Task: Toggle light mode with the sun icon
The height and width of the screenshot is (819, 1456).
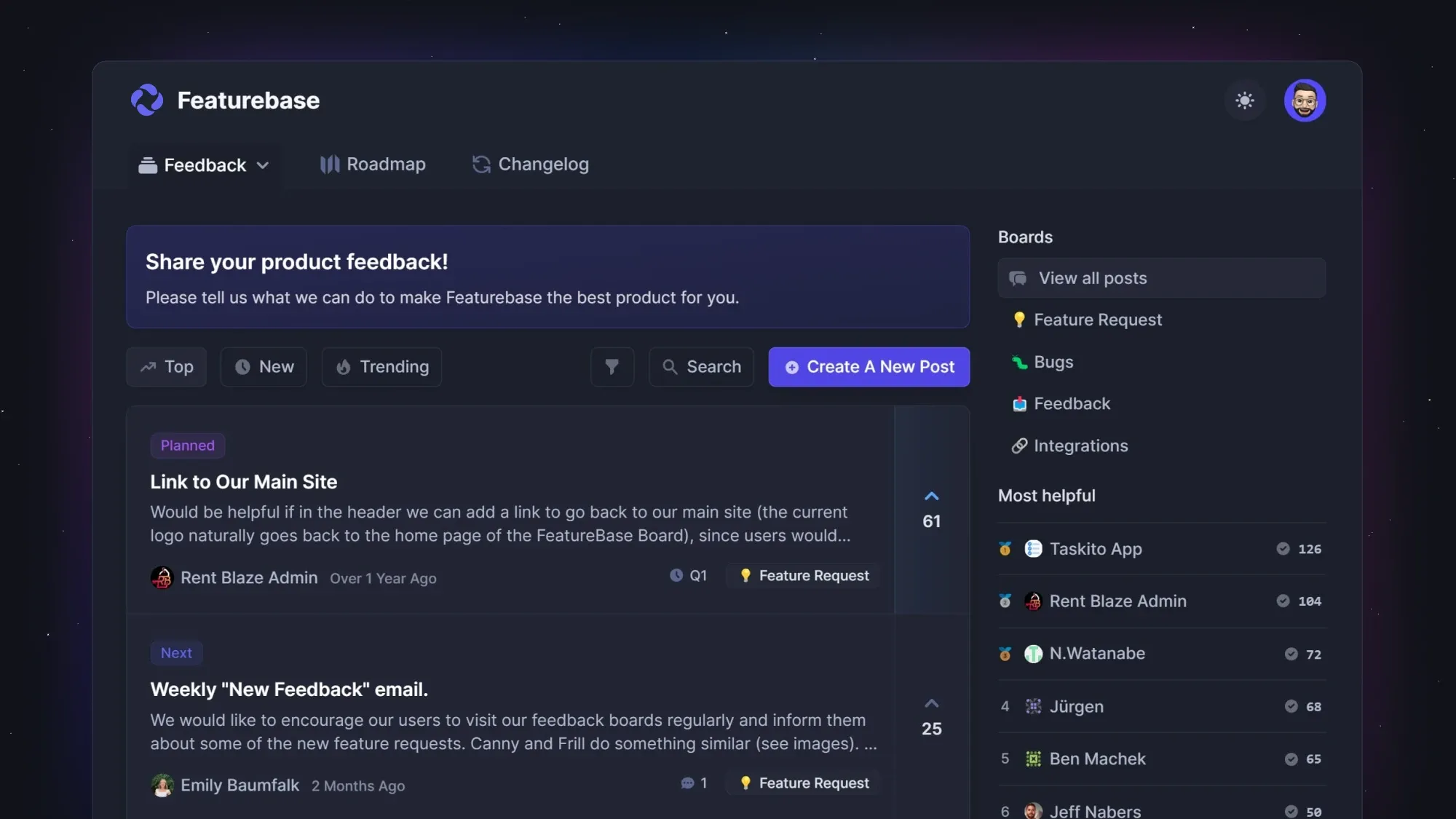Action: pos(1245,100)
